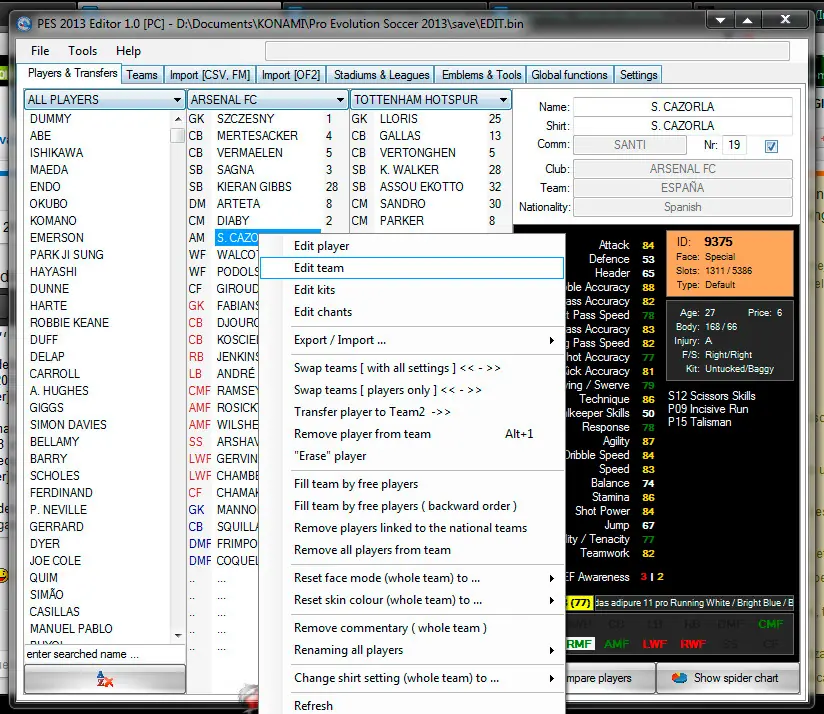Image resolution: width=824 pixels, height=714 pixels.
Task: Click the search name input field
Action: 104,654
